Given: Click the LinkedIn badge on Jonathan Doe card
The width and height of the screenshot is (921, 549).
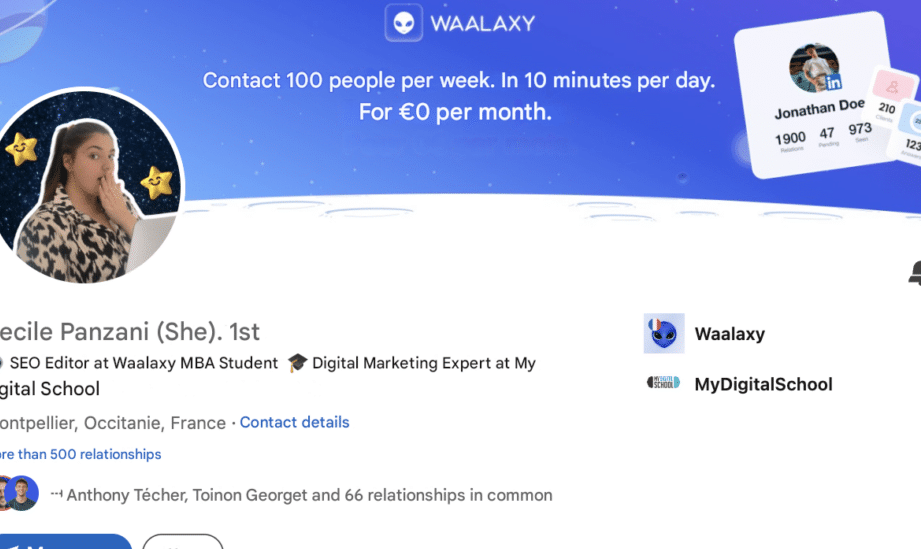Looking at the screenshot, I should click(832, 83).
